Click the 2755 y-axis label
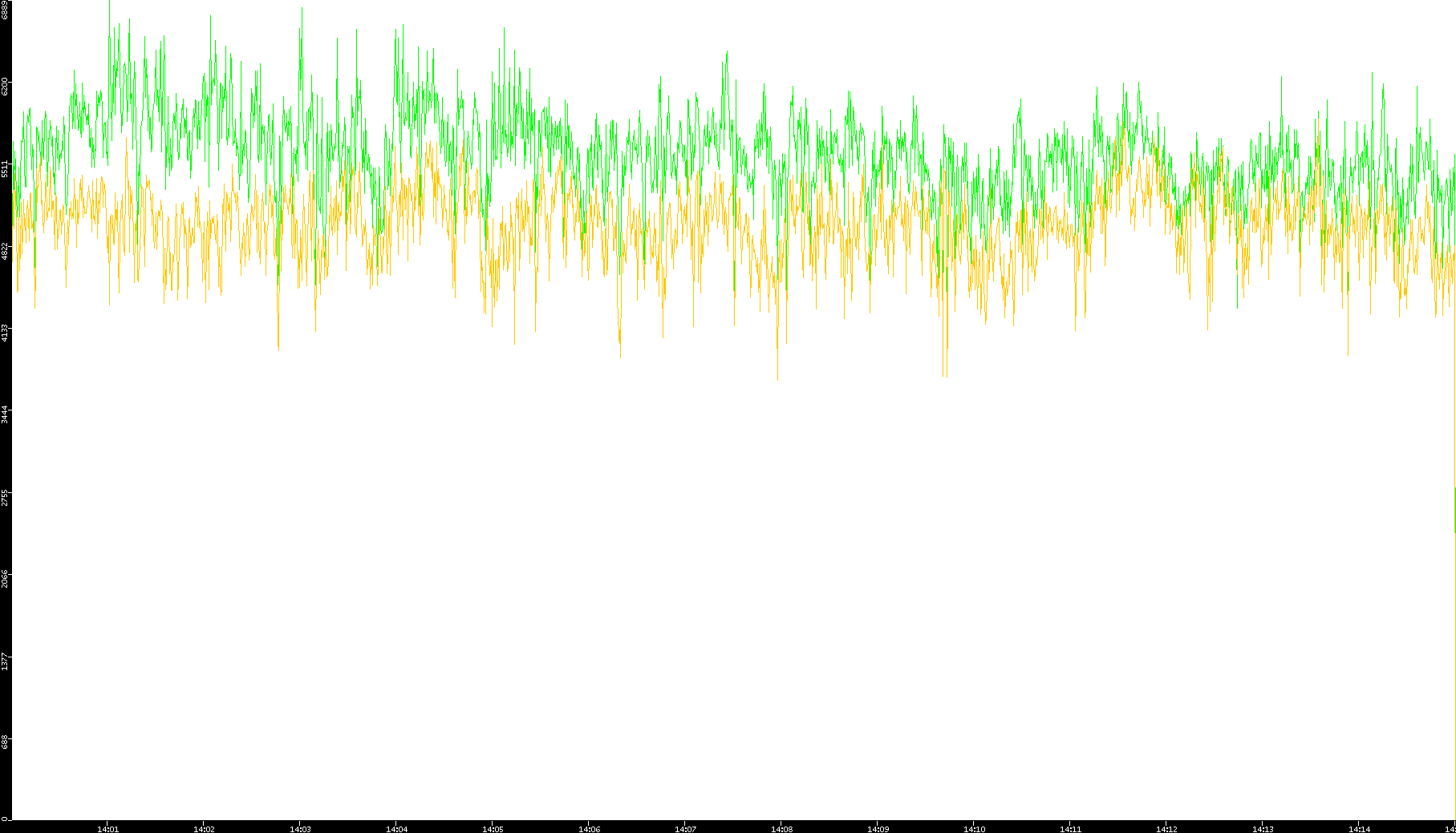This screenshot has height=833, width=1456. click(x=5, y=498)
